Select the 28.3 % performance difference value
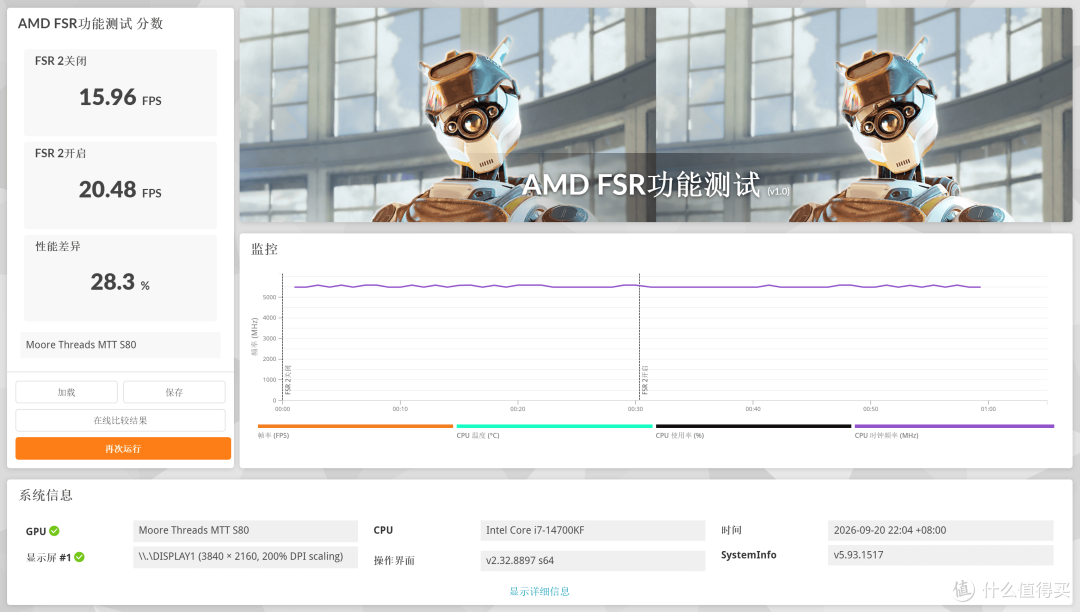Screen dimensions: 1080x612 (120, 282)
